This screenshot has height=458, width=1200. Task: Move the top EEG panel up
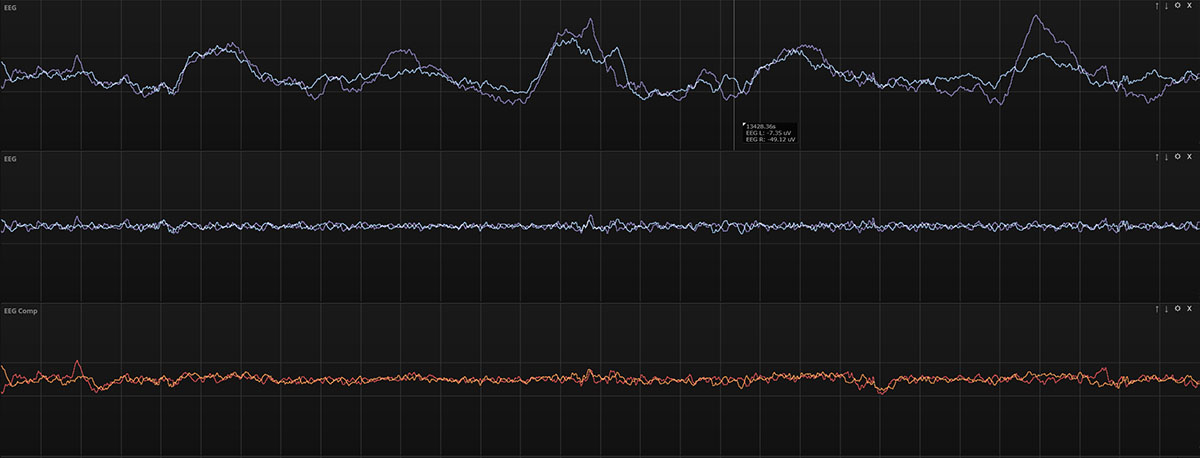click(1157, 6)
